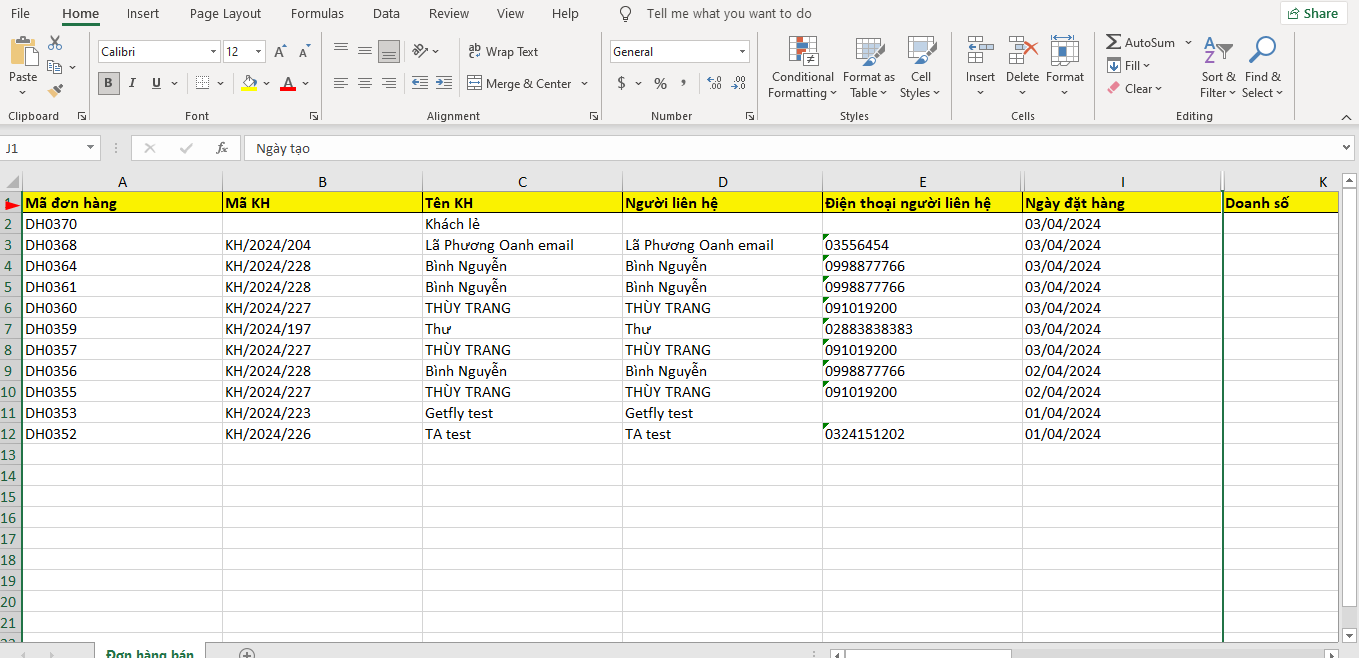Open the General number format dropdown
1359x658 pixels.
pos(742,52)
